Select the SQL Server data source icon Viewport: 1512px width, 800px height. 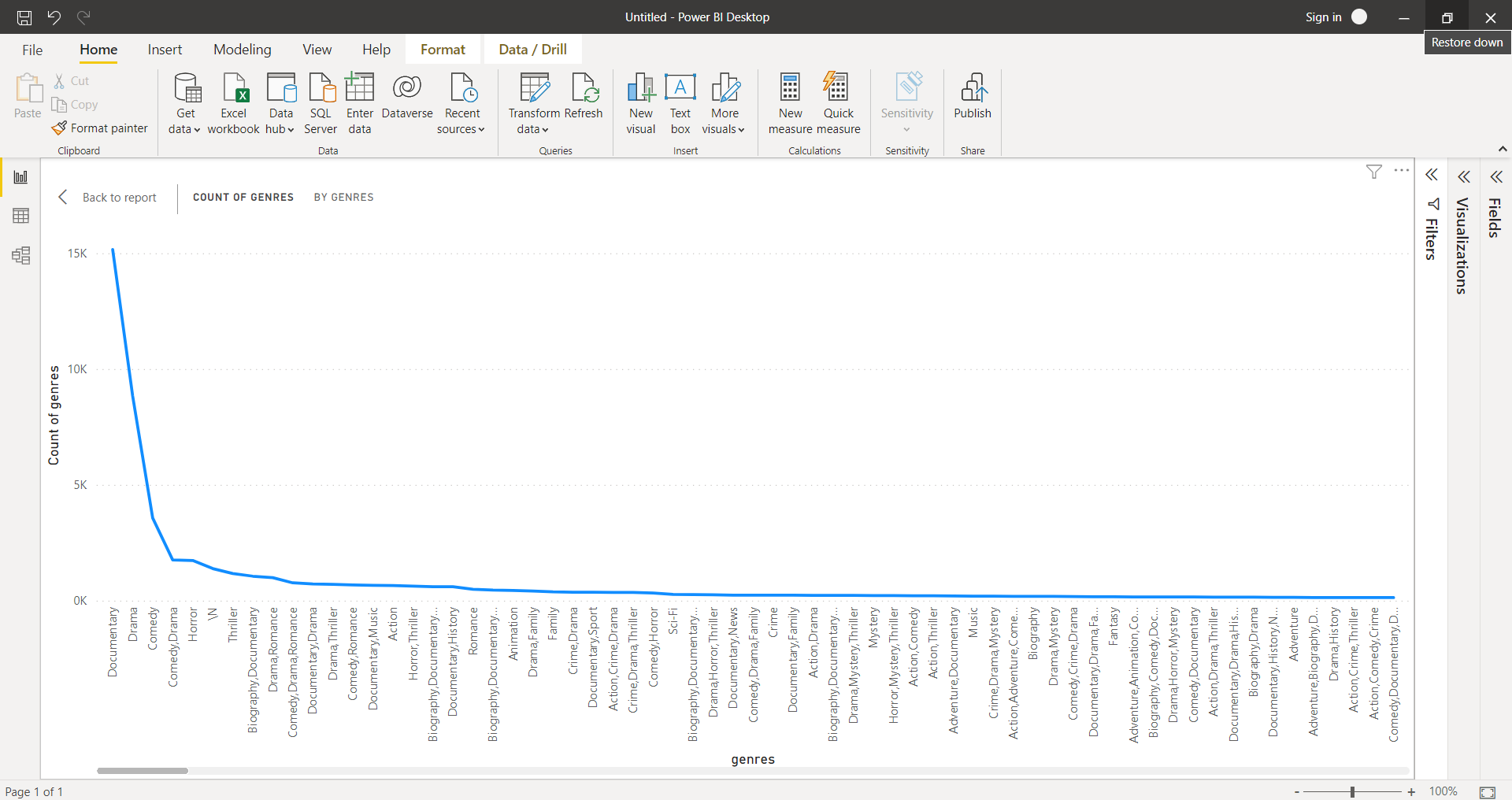pos(320,102)
